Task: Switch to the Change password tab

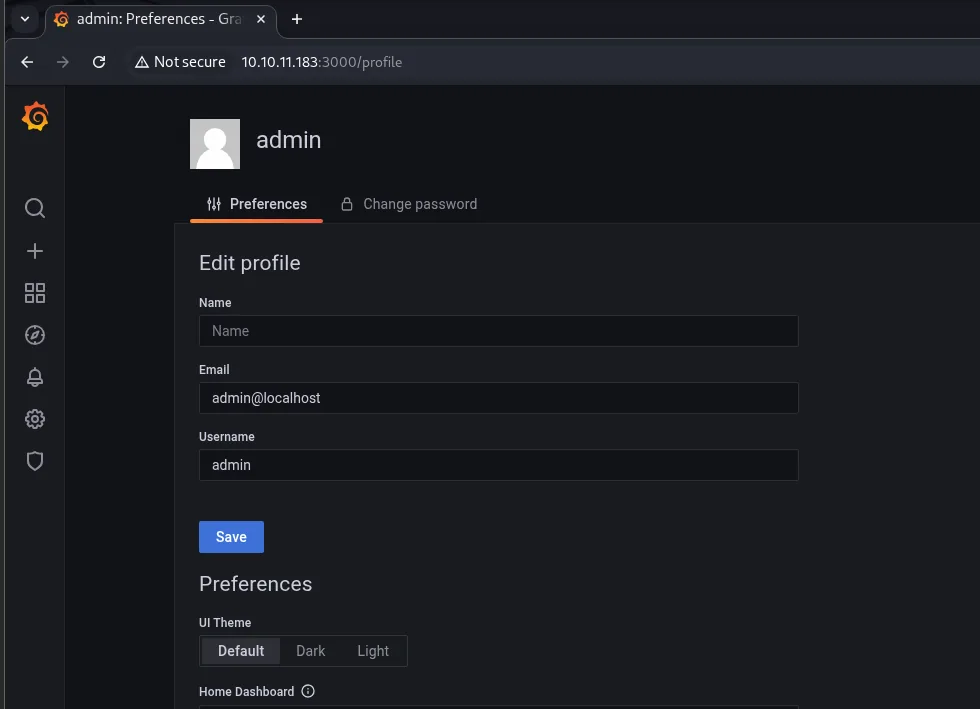Action: point(409,204)
